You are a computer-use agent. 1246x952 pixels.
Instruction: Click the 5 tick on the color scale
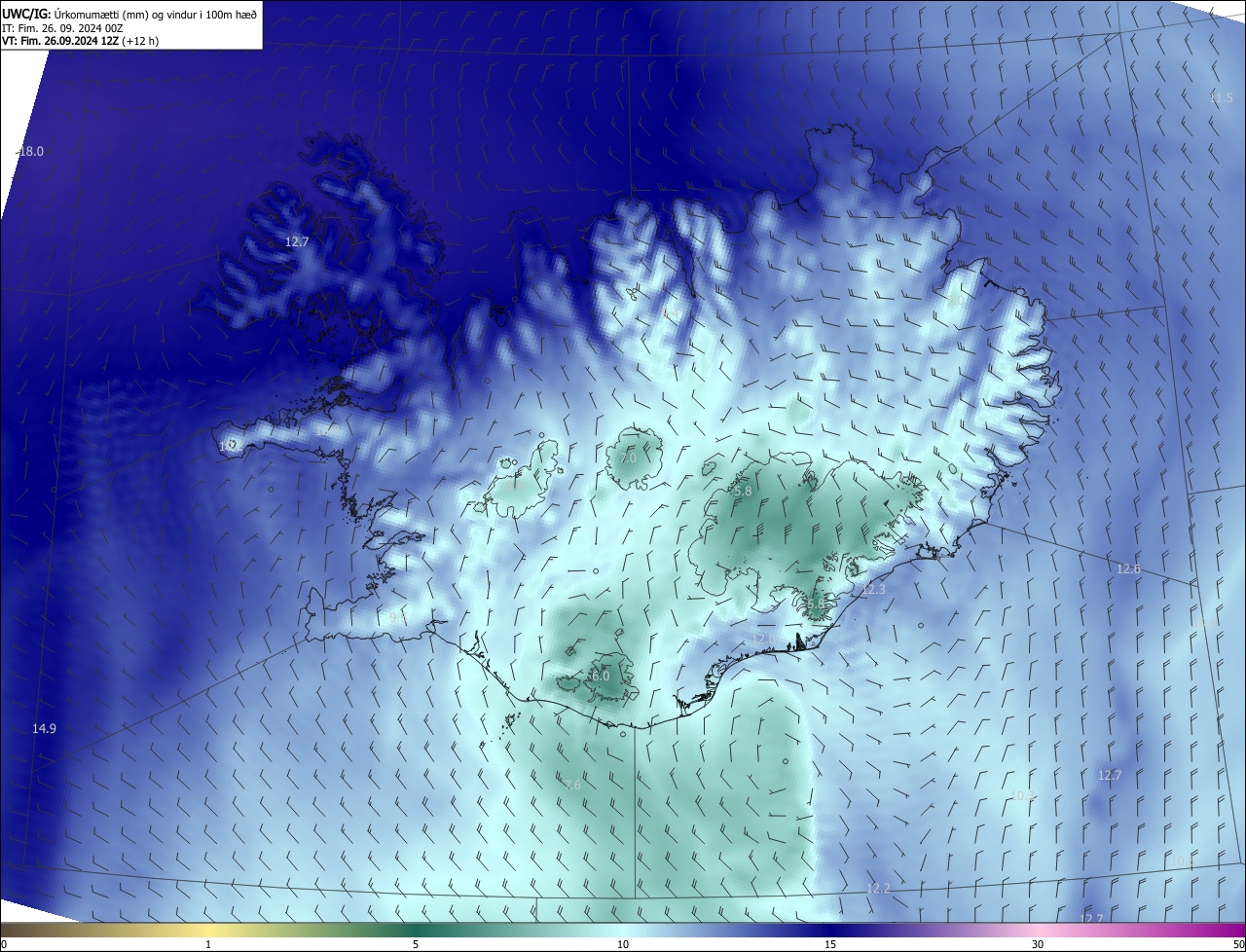pos(416,944)
